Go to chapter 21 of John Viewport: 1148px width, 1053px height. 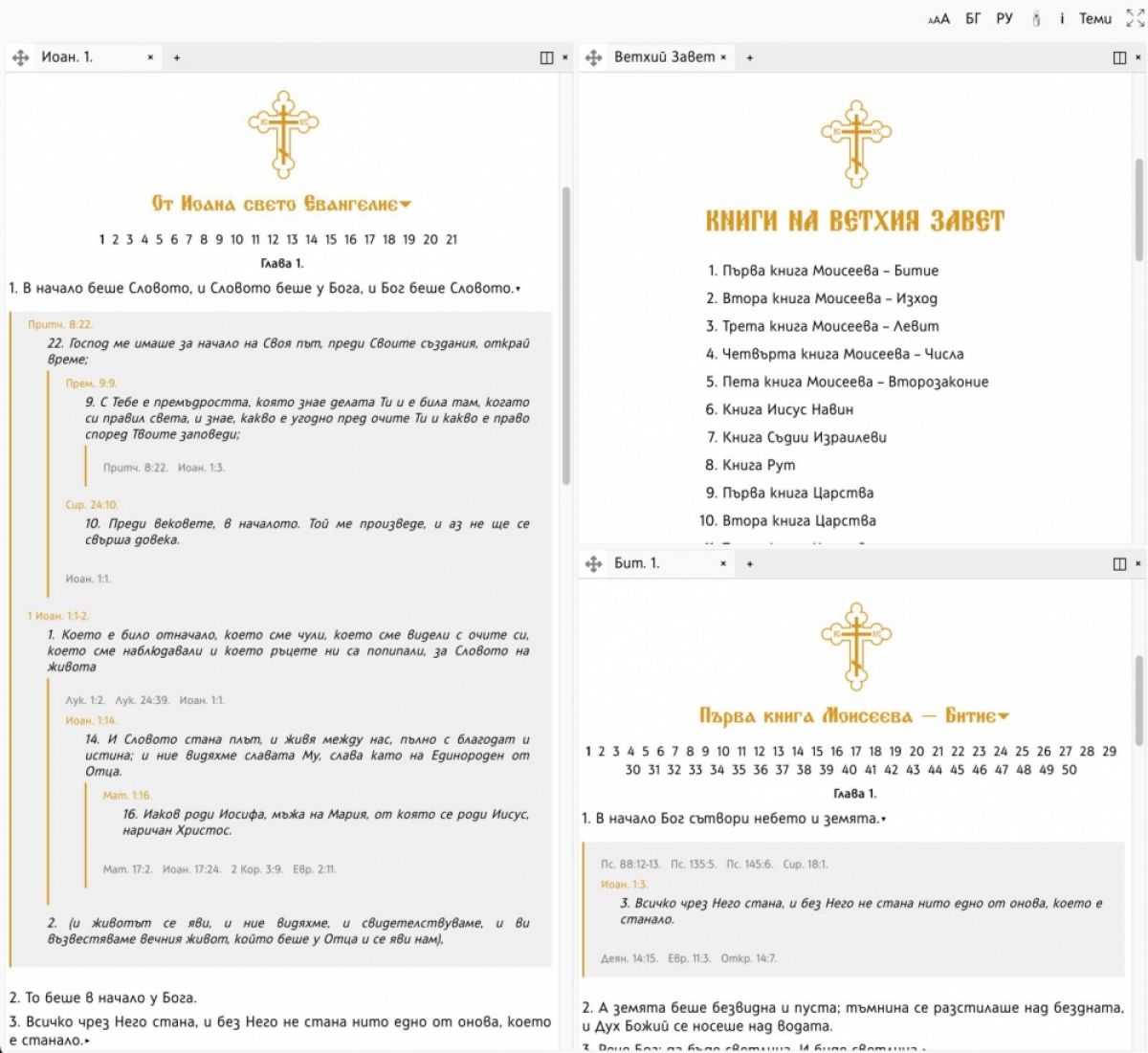[x=451, y=239]
